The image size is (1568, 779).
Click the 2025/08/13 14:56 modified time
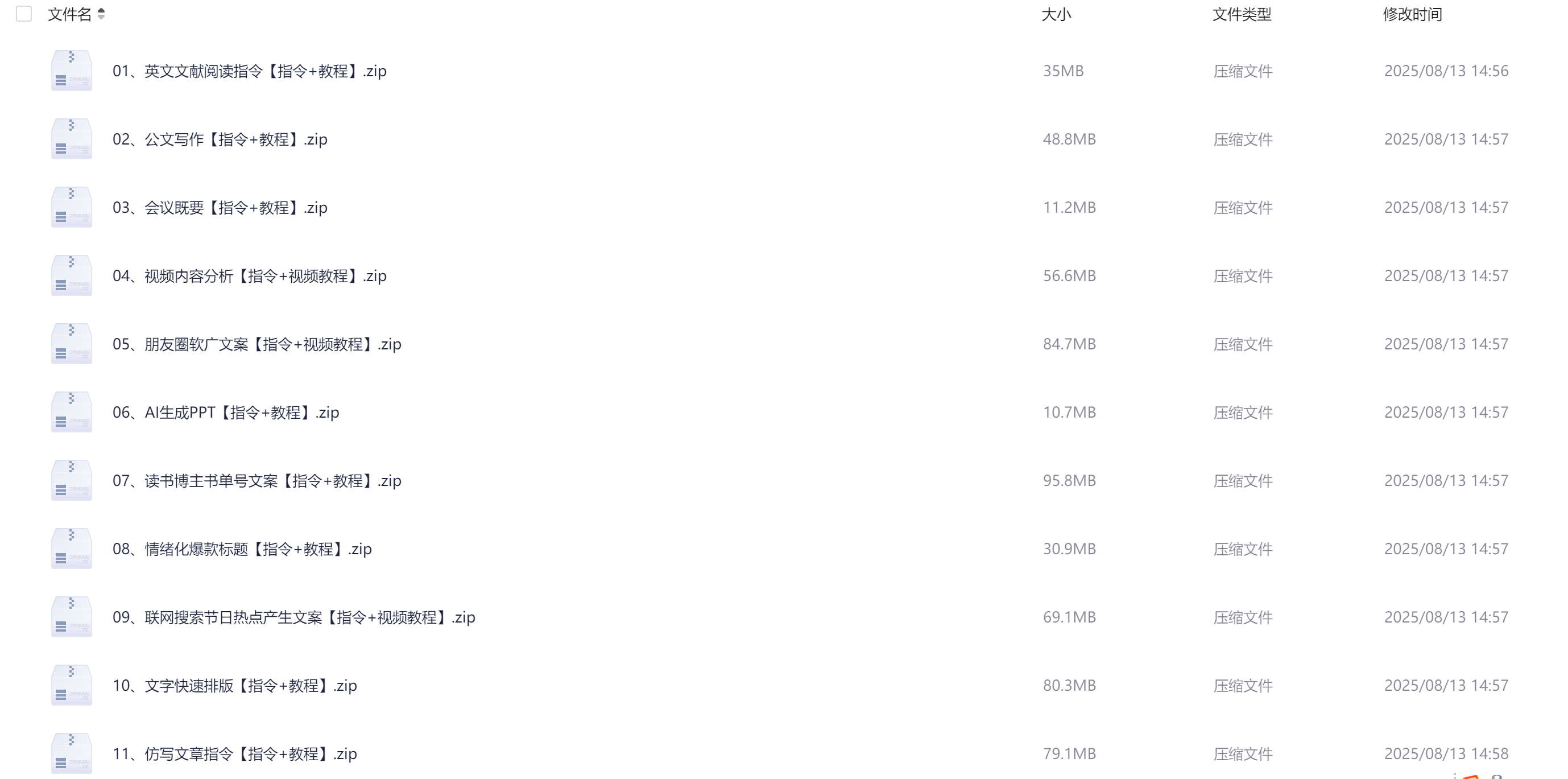coord(1446,71)
